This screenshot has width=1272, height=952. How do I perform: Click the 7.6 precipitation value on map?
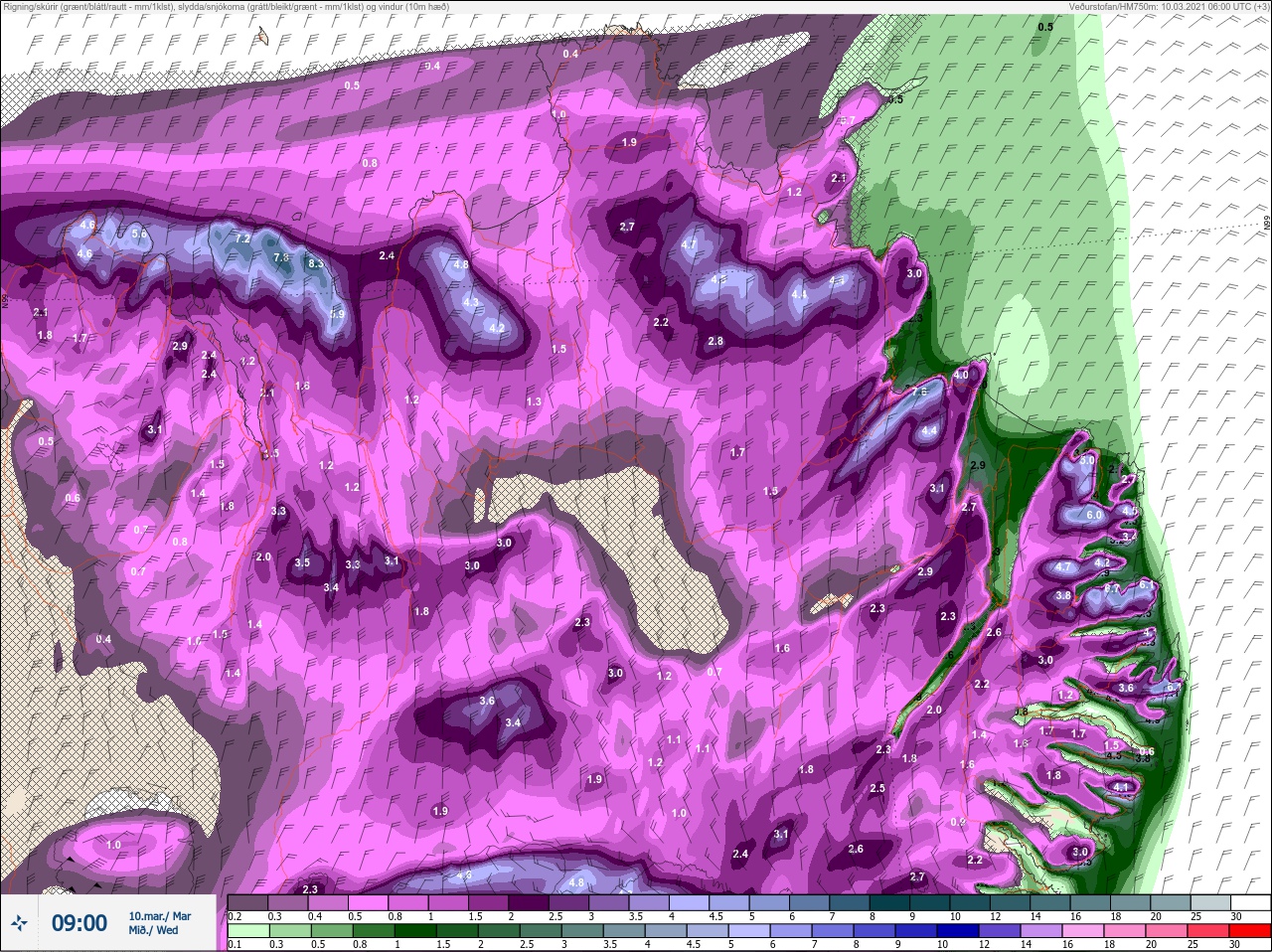tap(919, 392)
